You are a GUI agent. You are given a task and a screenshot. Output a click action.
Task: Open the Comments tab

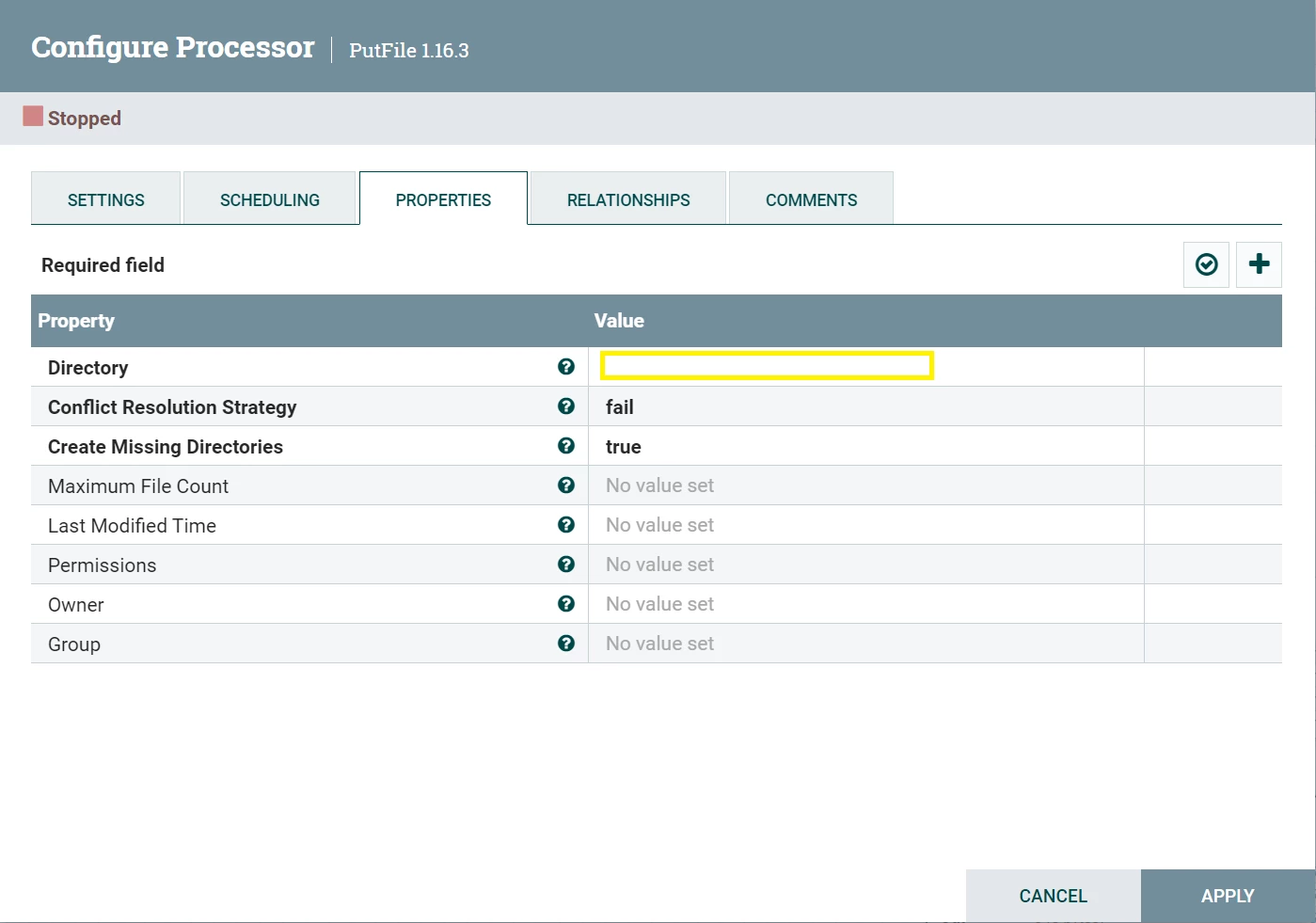811,199
